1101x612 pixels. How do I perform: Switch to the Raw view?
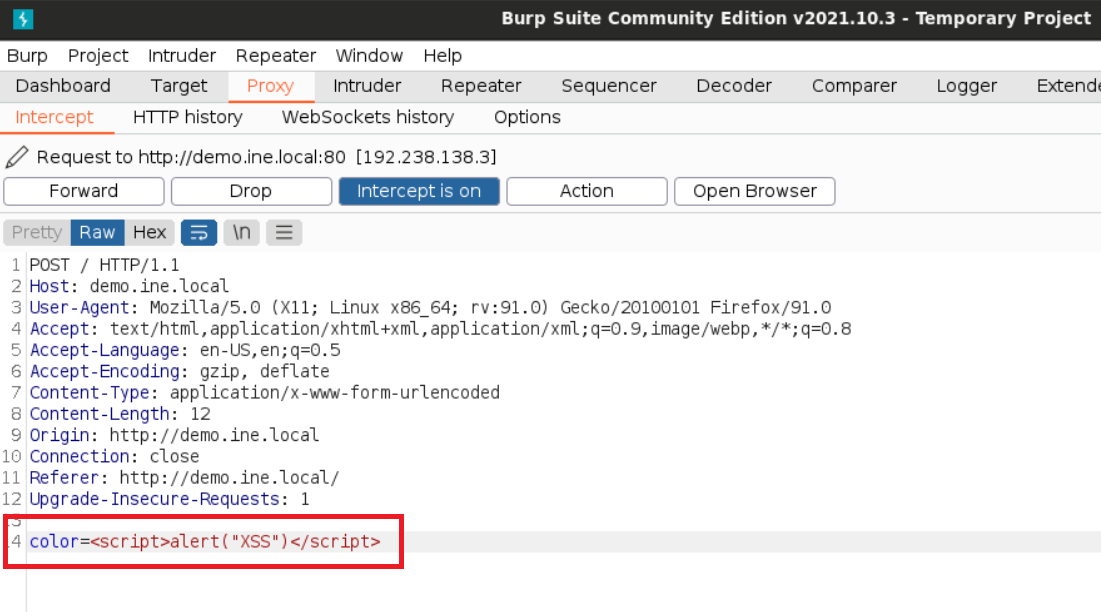coord(98,232)
